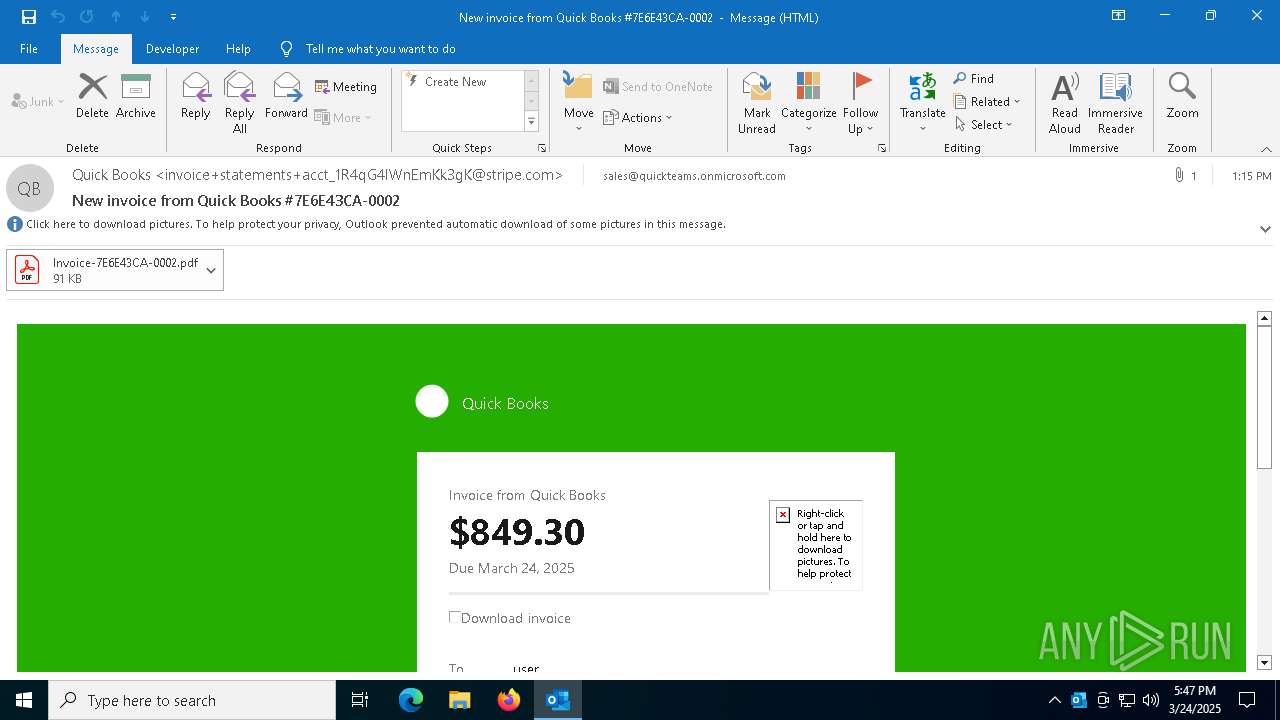Viewport: 1280px width, 720px height.
Task: Click the PDF attachment icon
Action: [27, 270]
